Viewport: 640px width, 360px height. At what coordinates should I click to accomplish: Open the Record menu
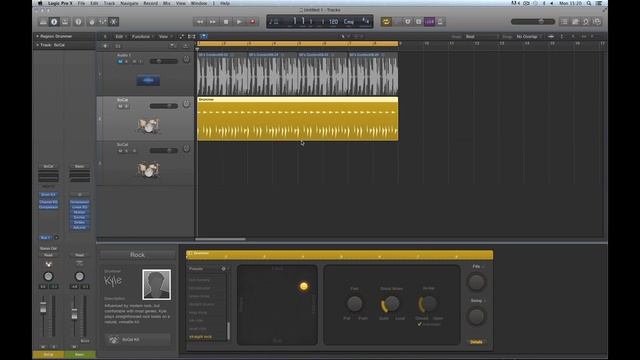click(x=150, y=3)
